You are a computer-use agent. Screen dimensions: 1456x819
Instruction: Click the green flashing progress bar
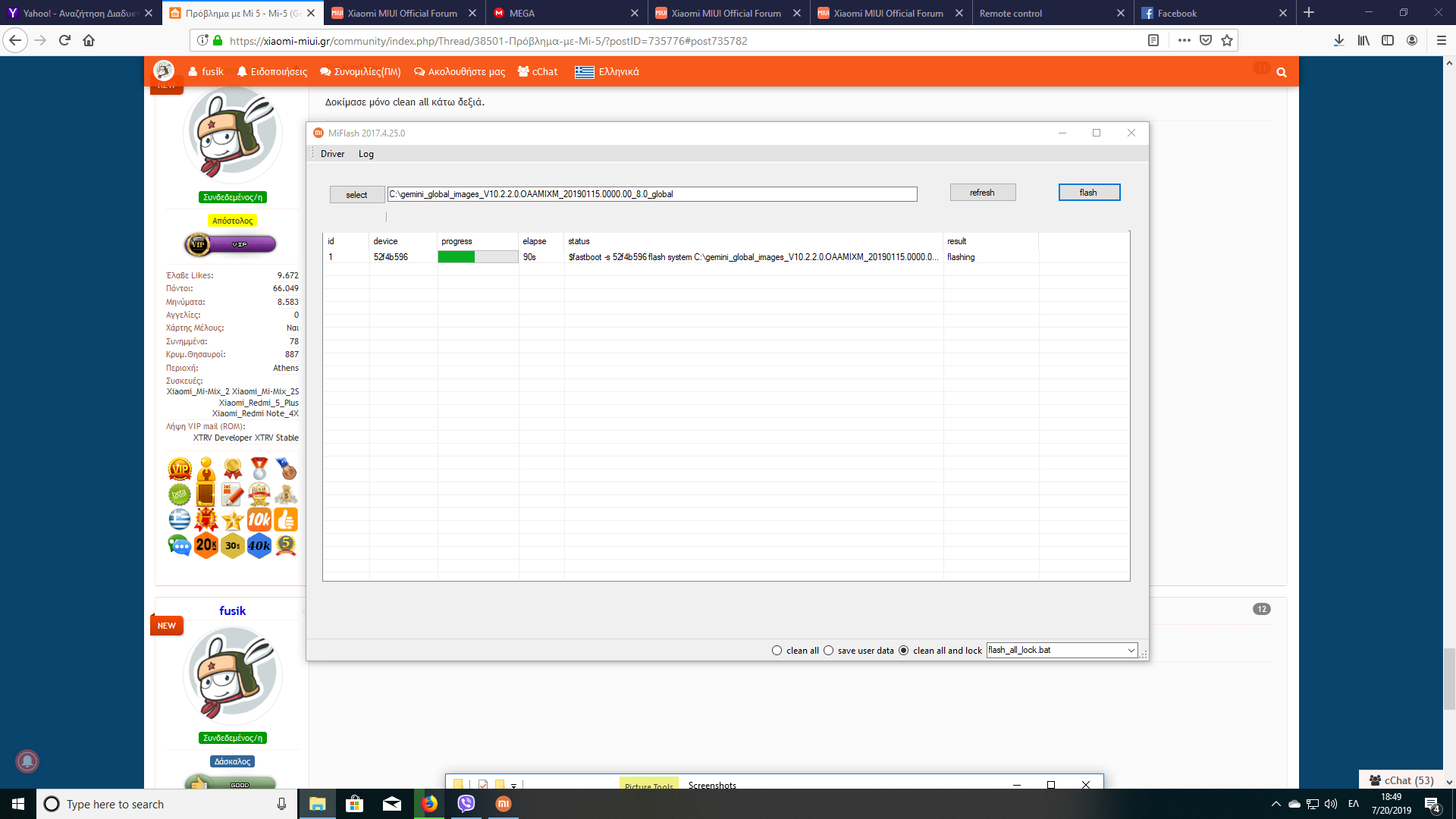tap(456, 257)
